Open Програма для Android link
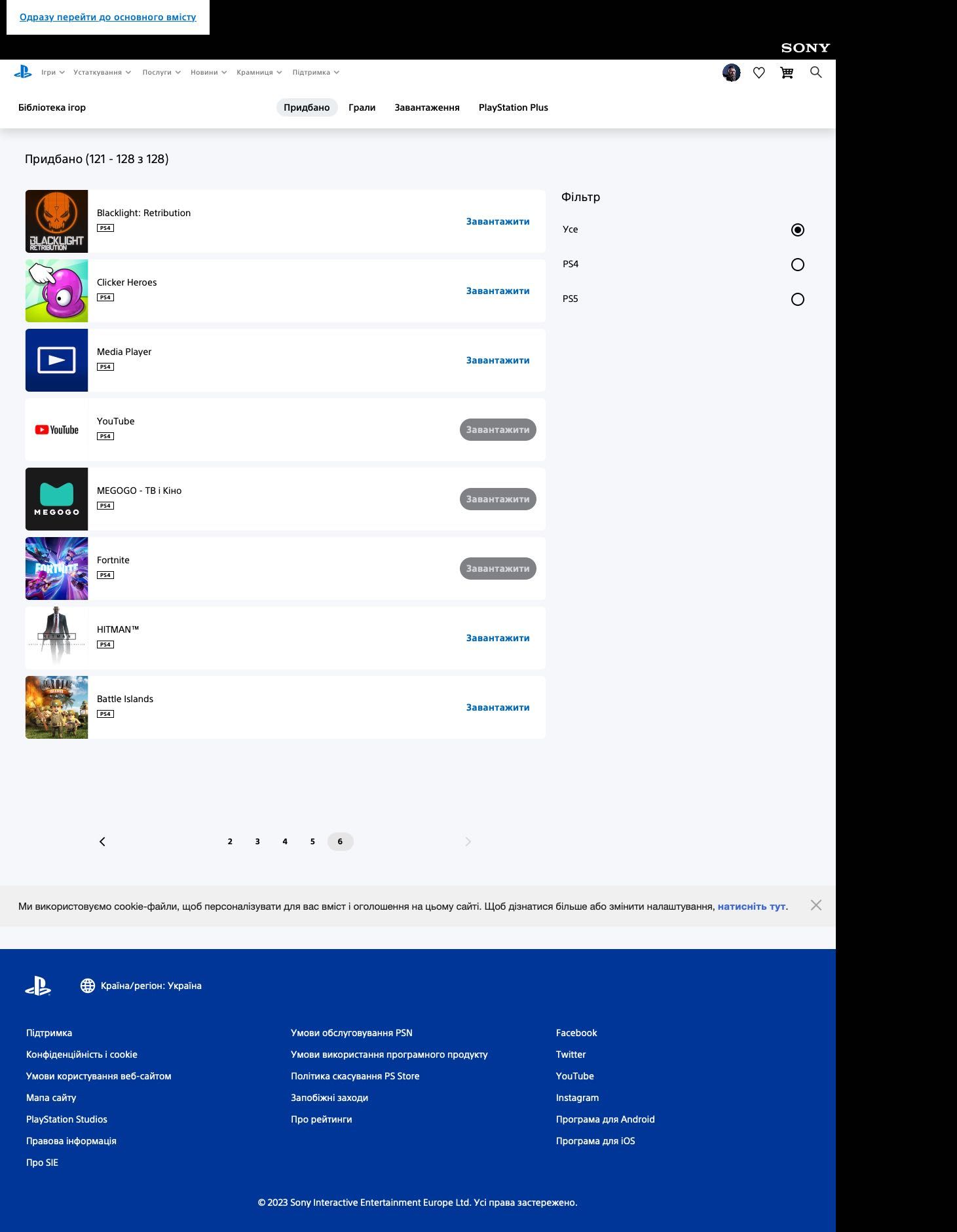 coord(605,1119)
